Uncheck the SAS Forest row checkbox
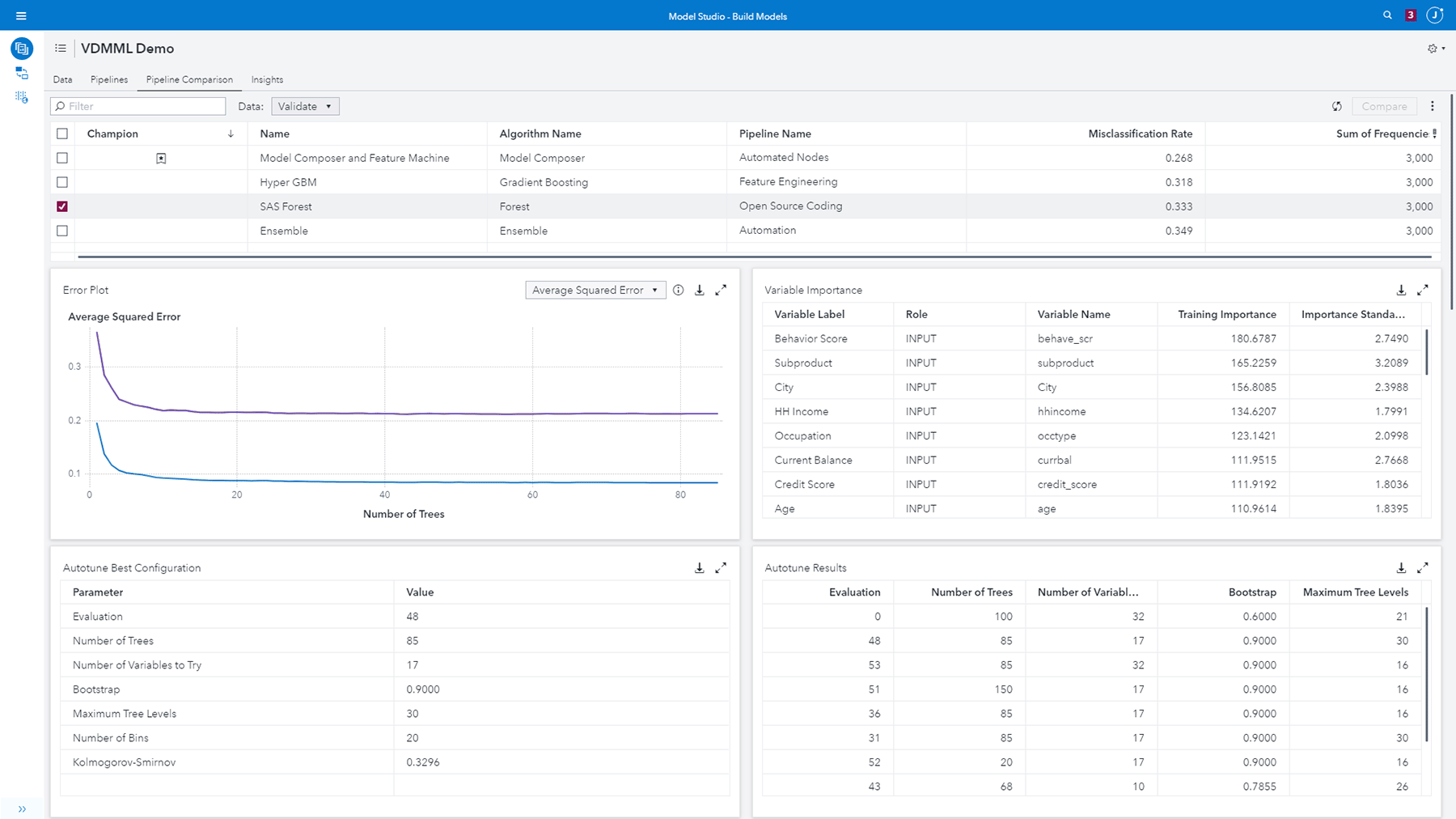The width and height of the screenshot is (1456, 819). 62,206
